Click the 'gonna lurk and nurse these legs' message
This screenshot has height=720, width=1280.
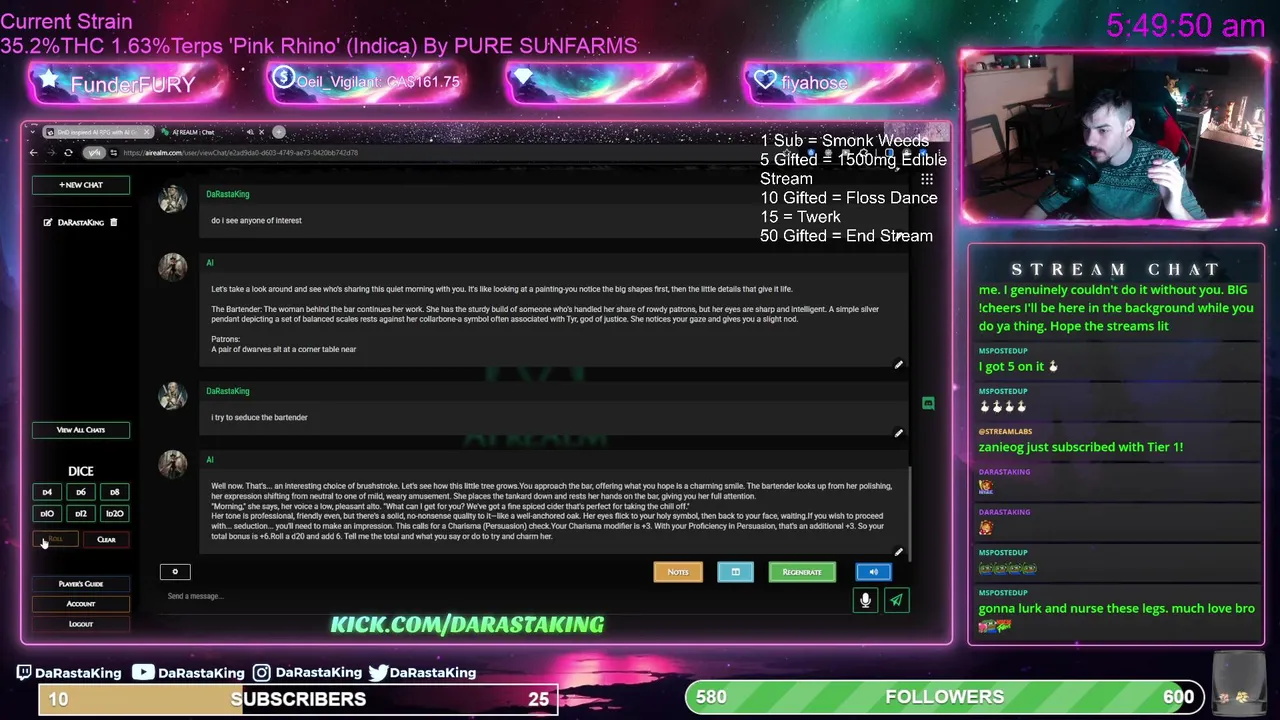coord(1116,608)
